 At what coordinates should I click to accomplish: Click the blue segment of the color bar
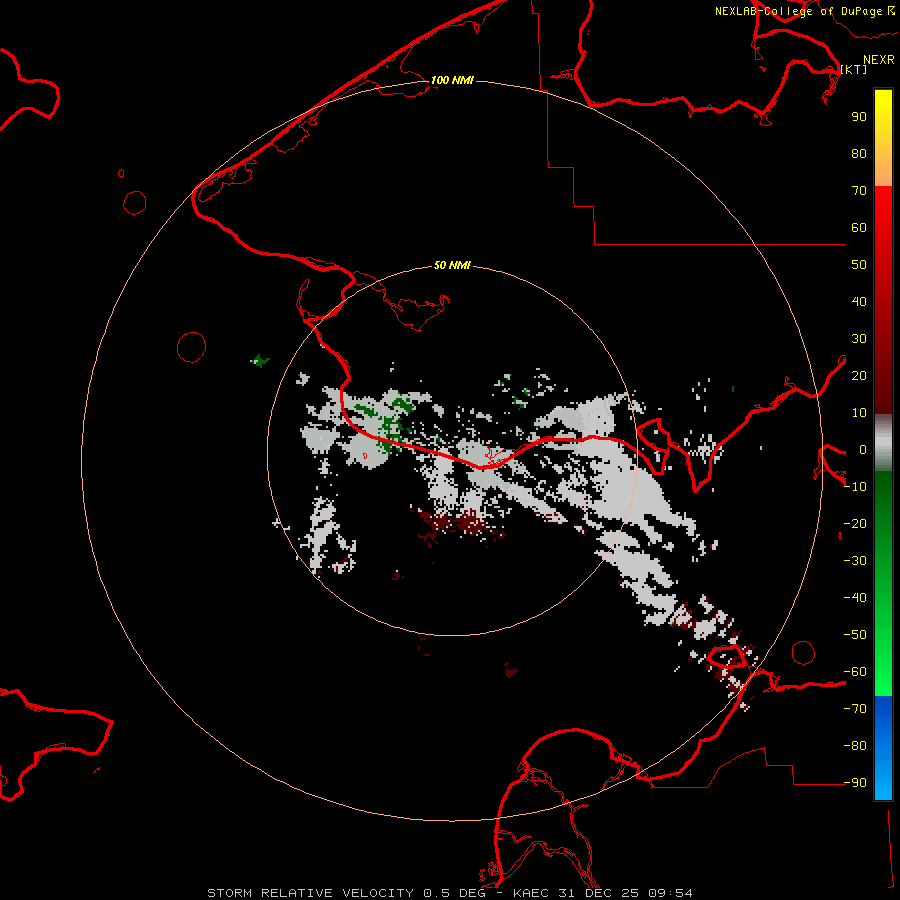883,747
